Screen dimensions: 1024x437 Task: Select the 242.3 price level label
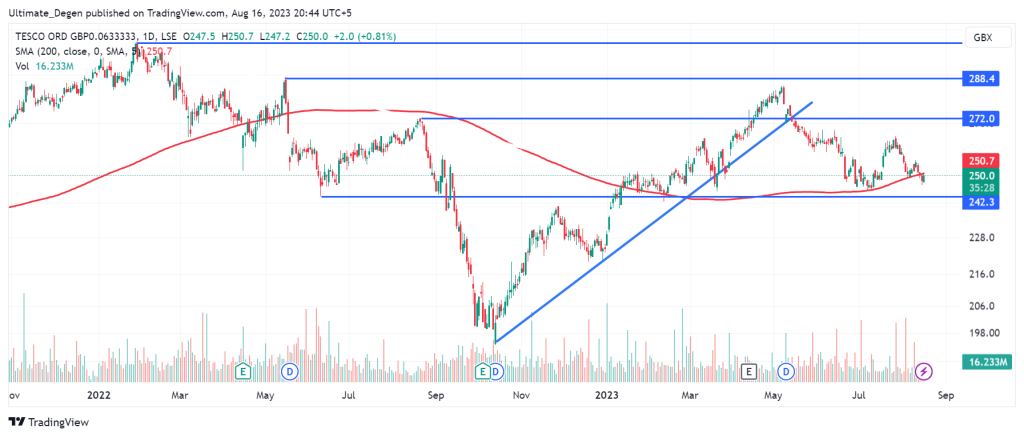pyautogui.click(x=981, y=203)
